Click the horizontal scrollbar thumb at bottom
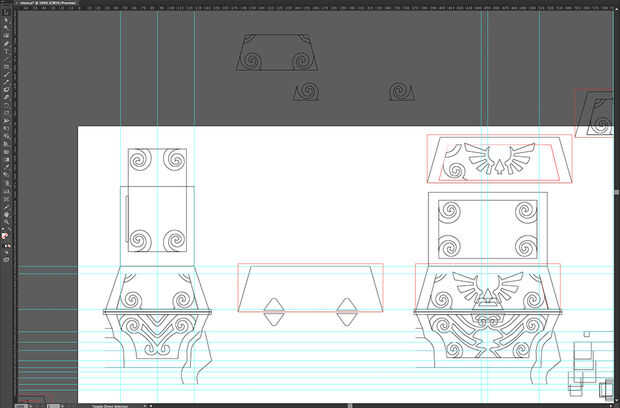 tap(350, 406)
